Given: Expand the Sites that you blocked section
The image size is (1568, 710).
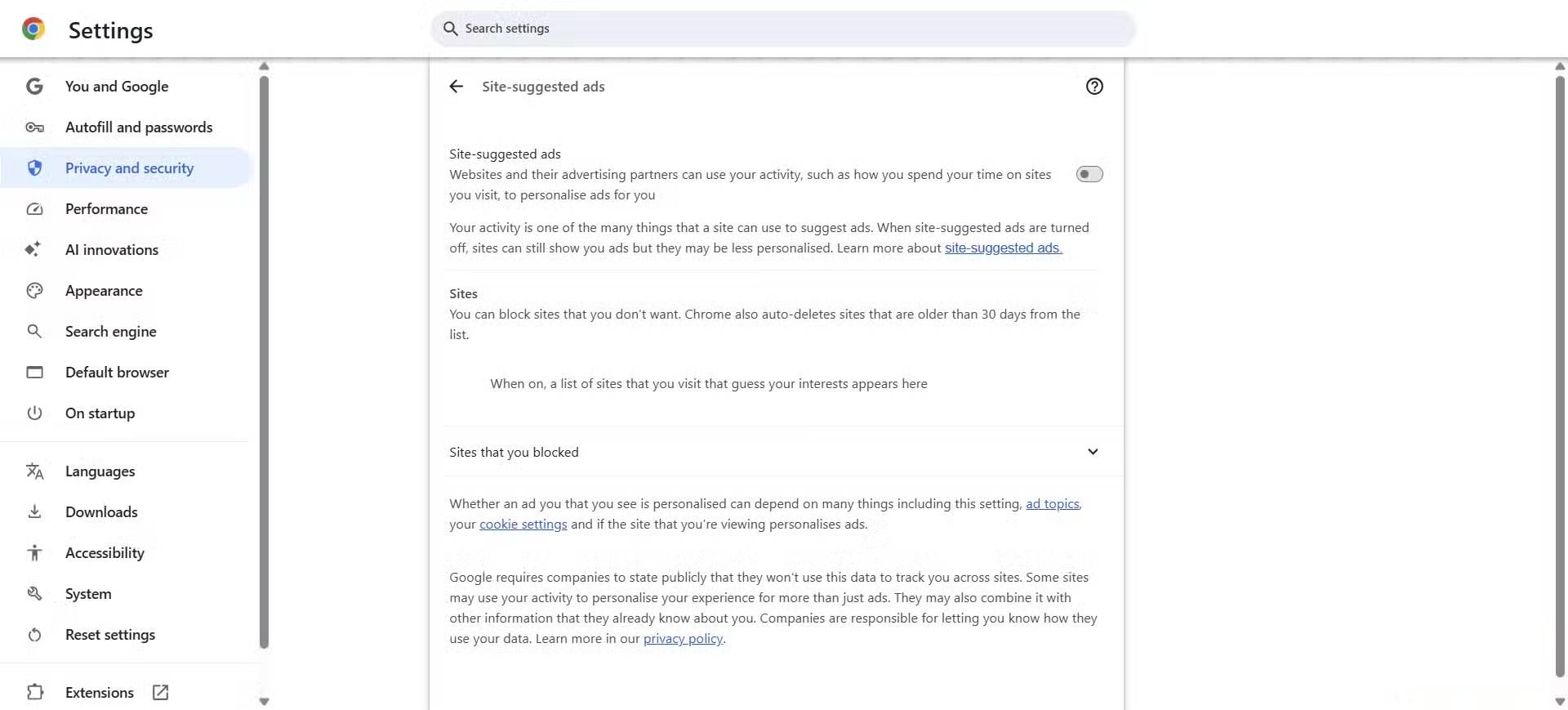Looking at the screenshot, I should click(x=1093, y=452).
